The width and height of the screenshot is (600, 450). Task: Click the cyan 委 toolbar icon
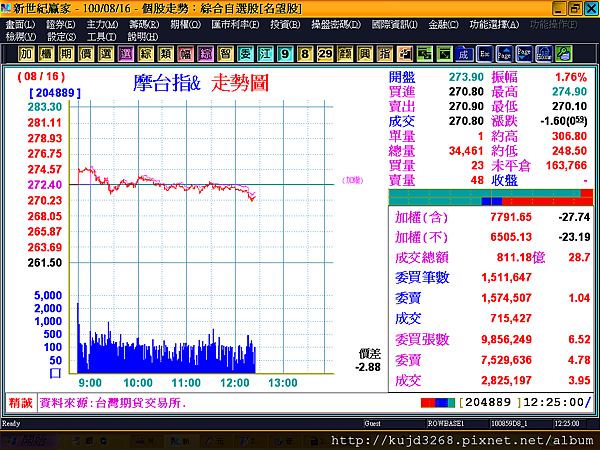[x=245, y=54]
